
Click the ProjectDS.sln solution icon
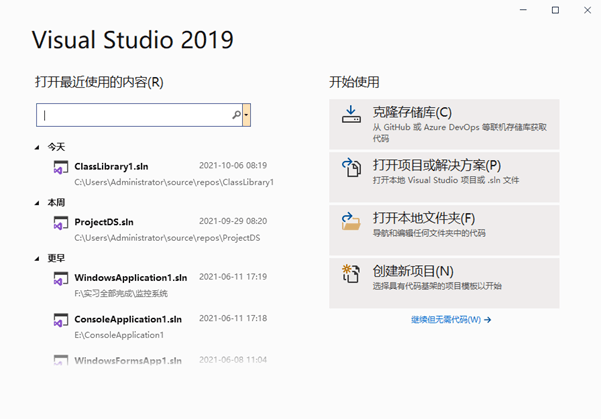click(61, 223)
